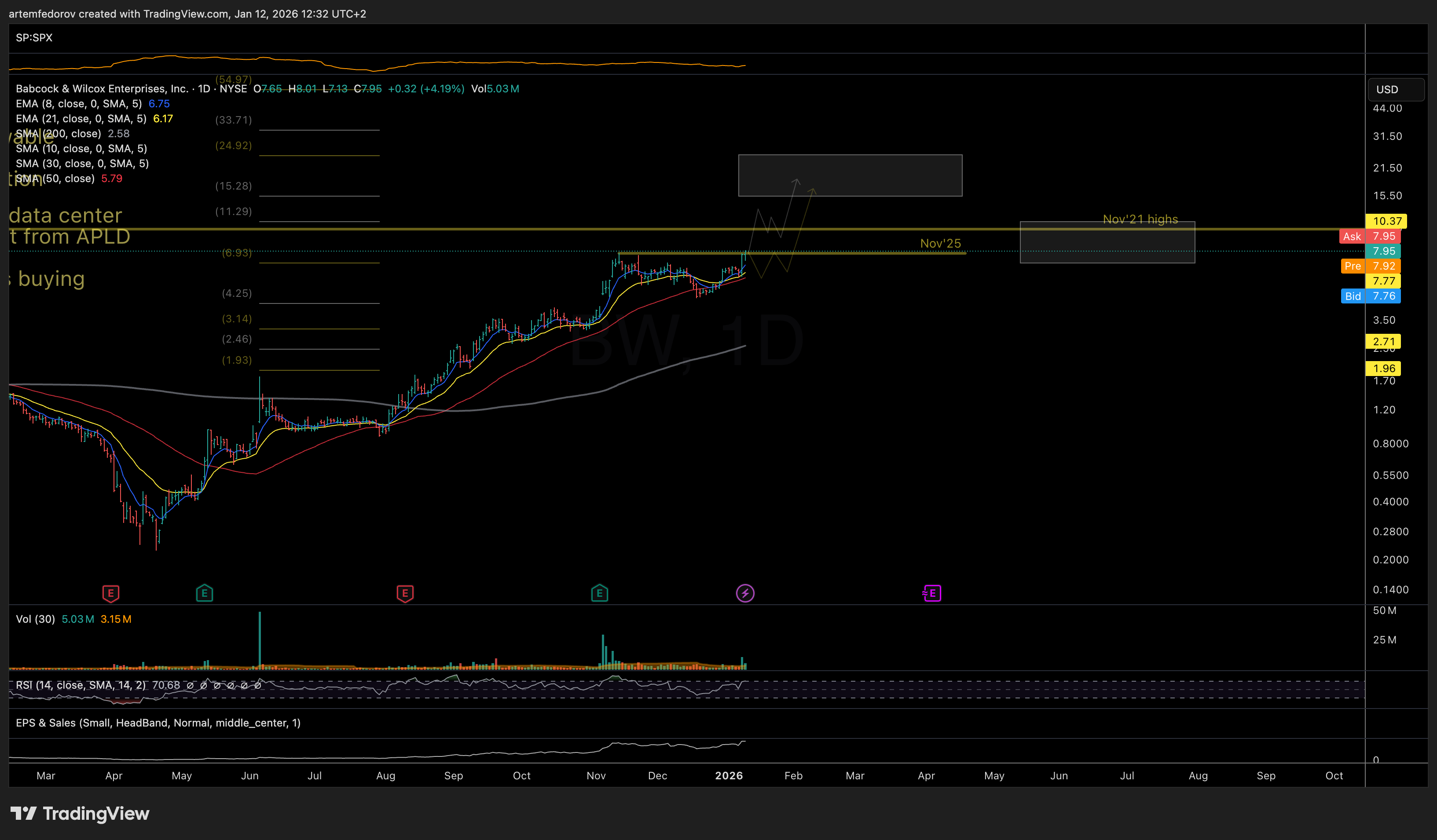Click the yellow 1.96 price label
The height and width of the screenshot is (840, 1437).
coord(1383,368)
